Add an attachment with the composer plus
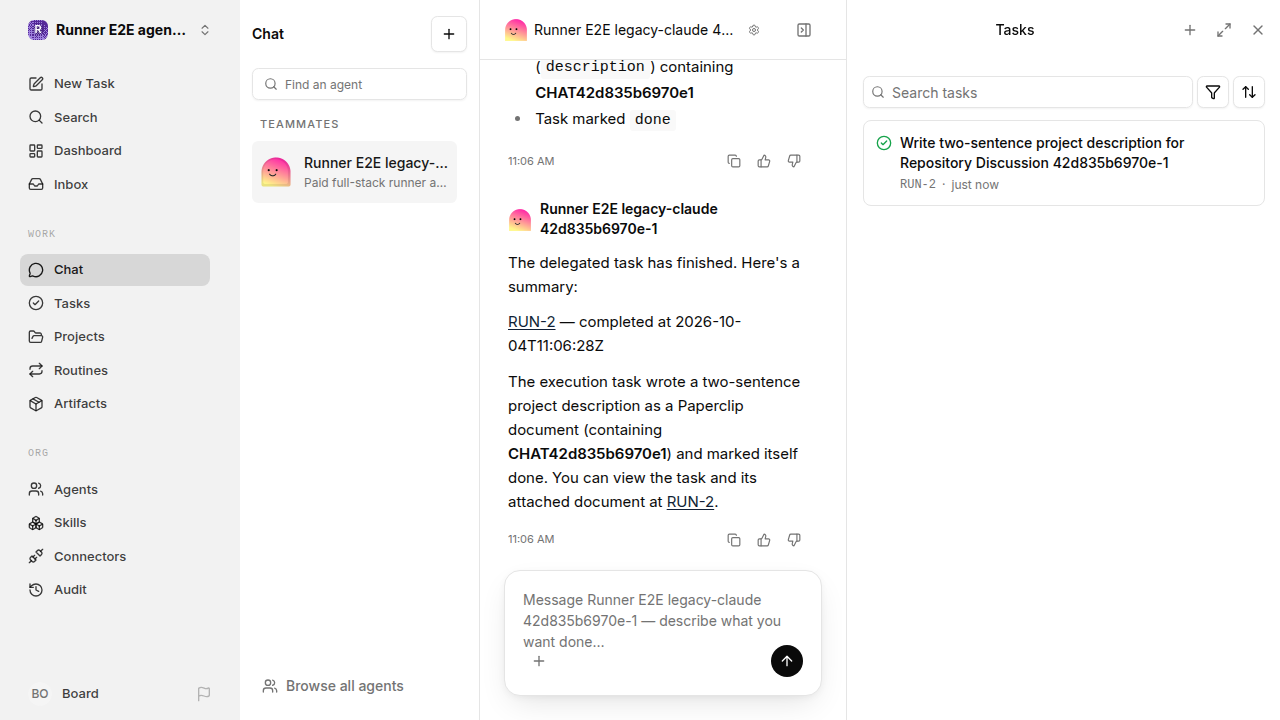 pyautogui.click(x=538, y=661)
